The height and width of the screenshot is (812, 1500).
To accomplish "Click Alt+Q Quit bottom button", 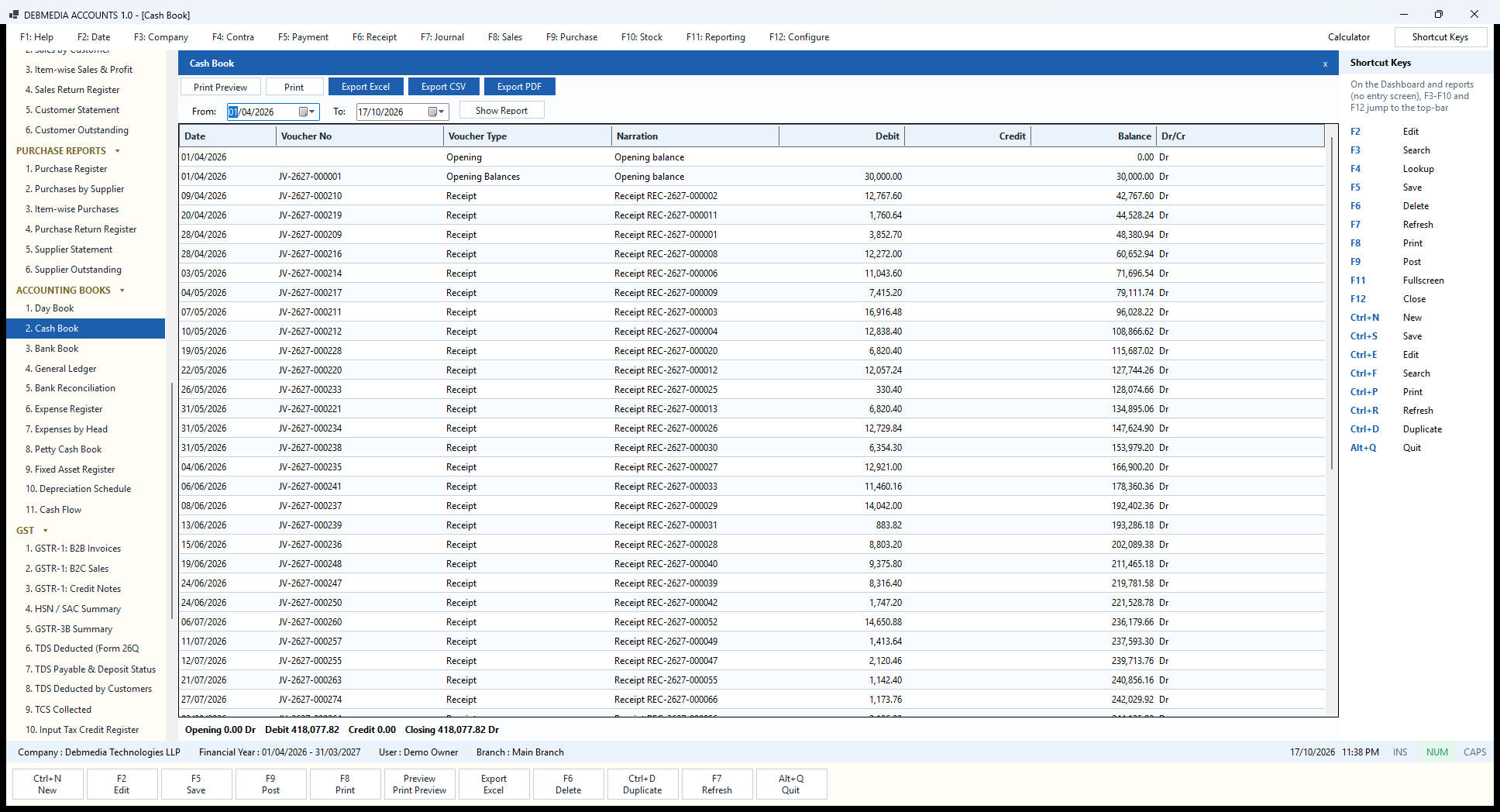I will (791, 784).
